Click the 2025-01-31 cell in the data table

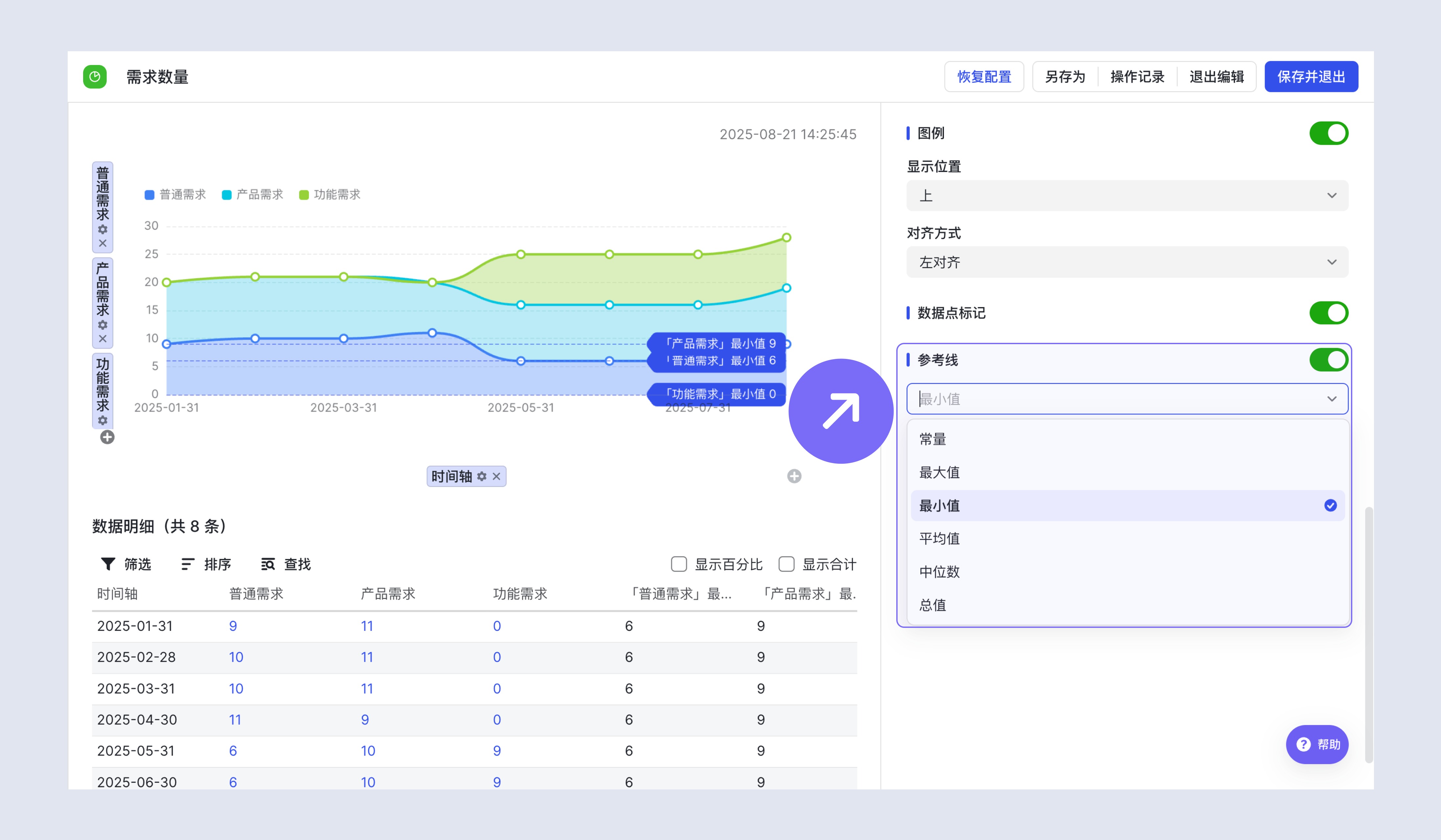click(x=134, y=626)
